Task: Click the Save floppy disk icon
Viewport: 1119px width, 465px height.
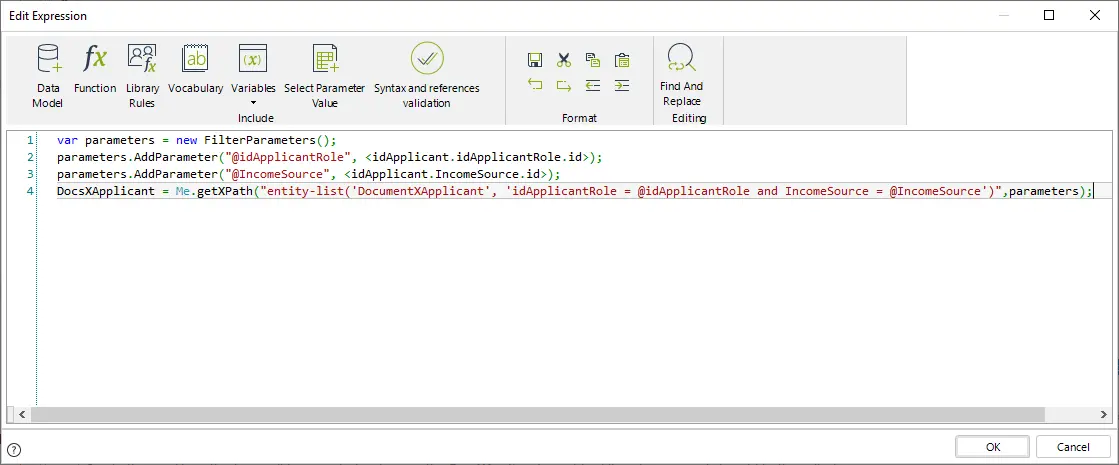Action: [x=535, y=60]
